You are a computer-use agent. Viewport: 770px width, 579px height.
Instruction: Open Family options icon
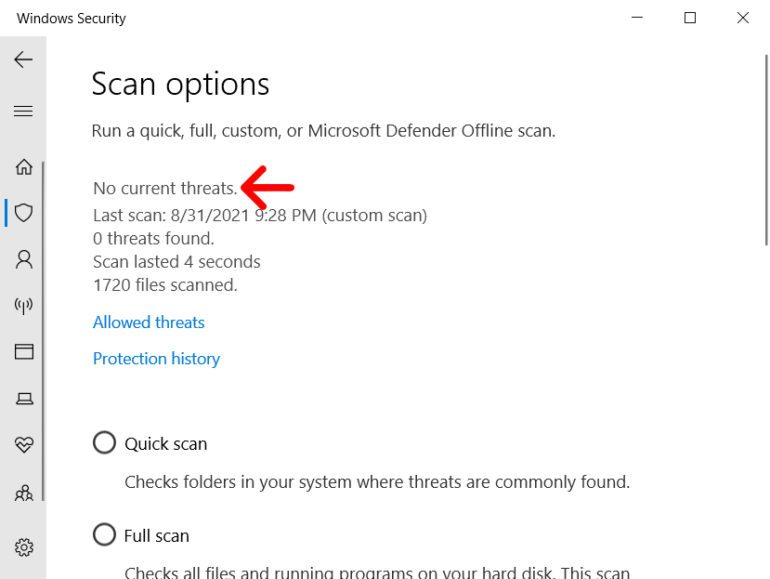[24, 492]
